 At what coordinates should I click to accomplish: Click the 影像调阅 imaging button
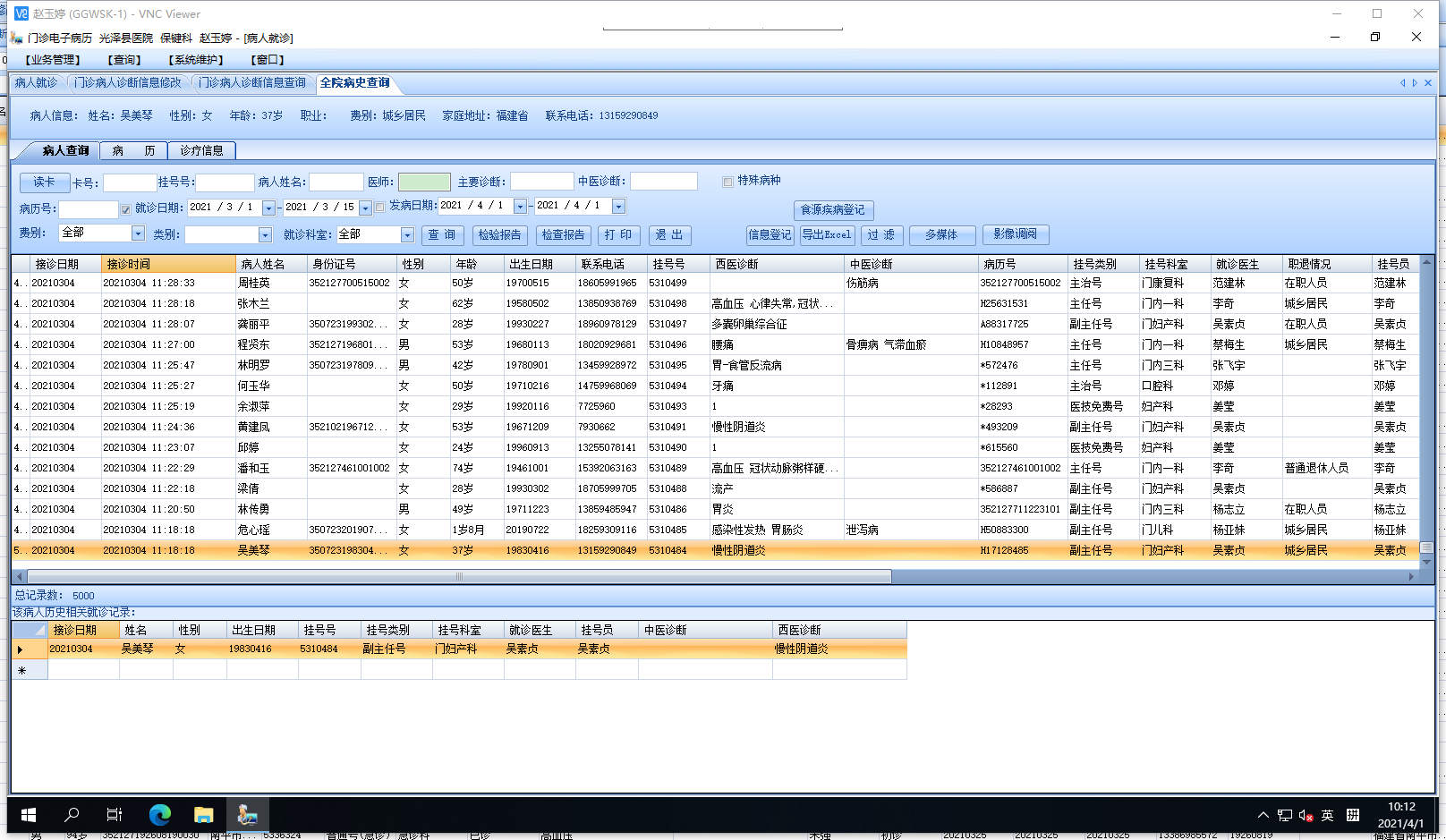pos(1016,234)
